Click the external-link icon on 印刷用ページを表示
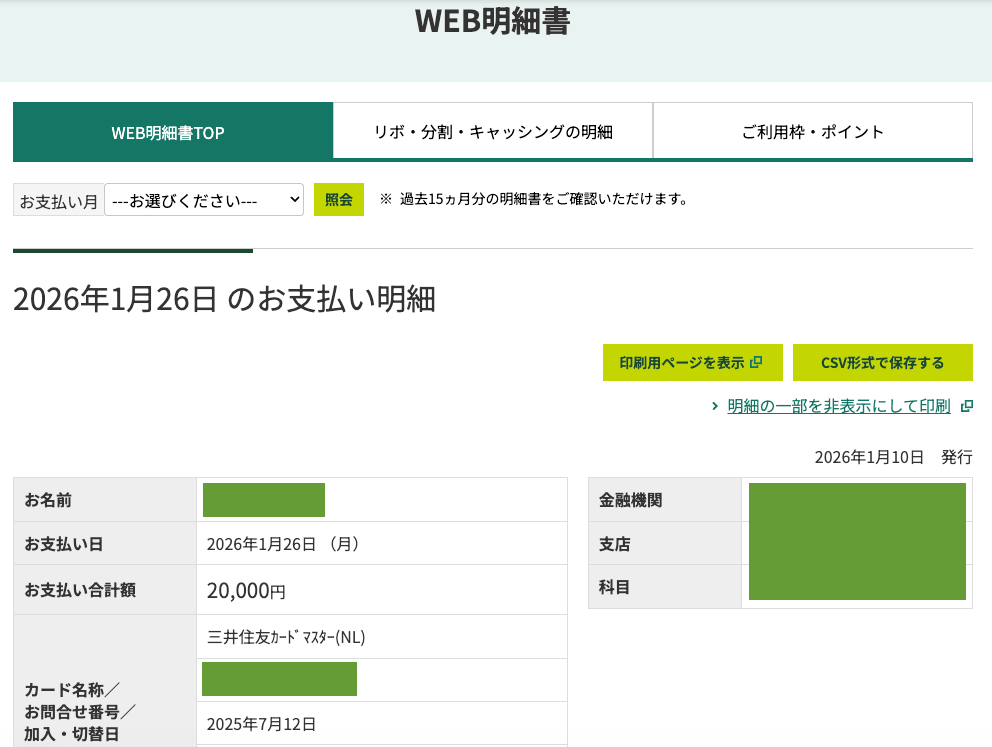The image size is (992, 747). click(756, 363)
